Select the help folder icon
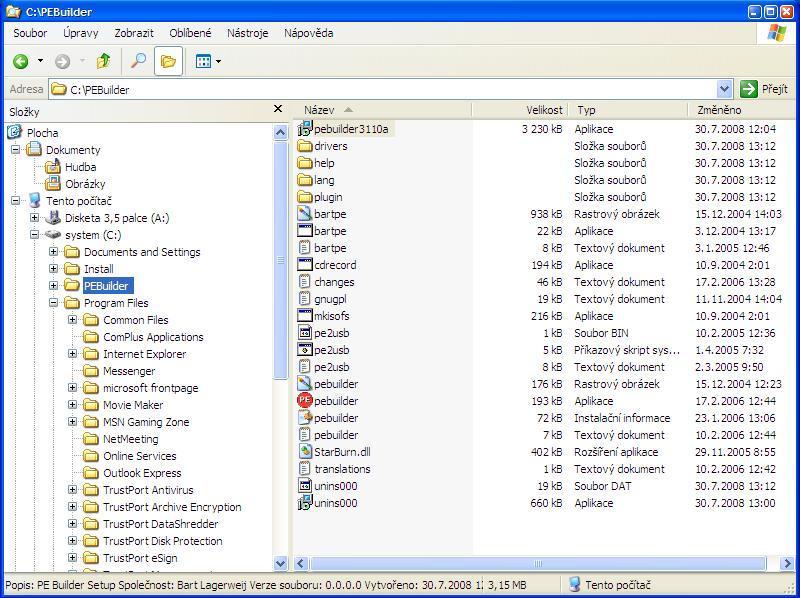800x598 pixels. coord(305,163)
